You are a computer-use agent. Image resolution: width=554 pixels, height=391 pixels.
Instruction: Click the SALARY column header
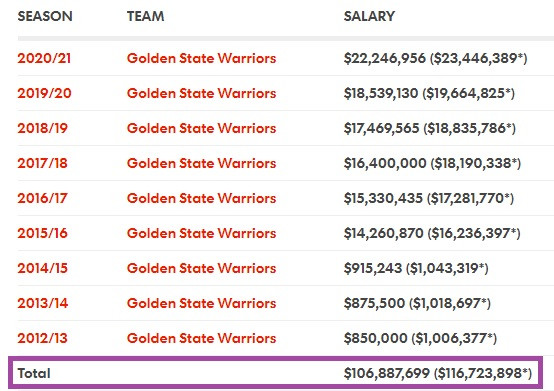[369, 16]
